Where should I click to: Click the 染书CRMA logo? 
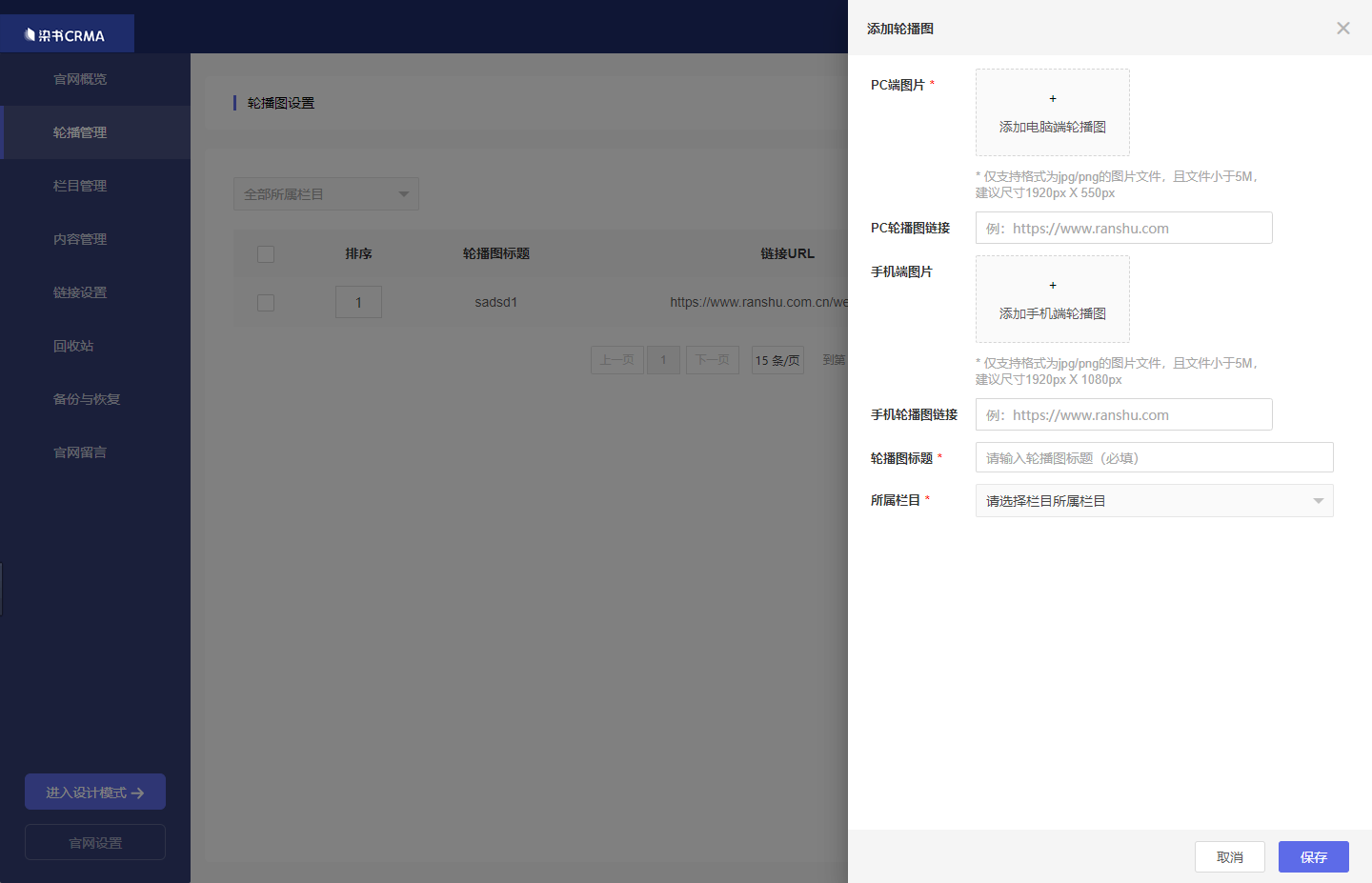pos(65,35)
